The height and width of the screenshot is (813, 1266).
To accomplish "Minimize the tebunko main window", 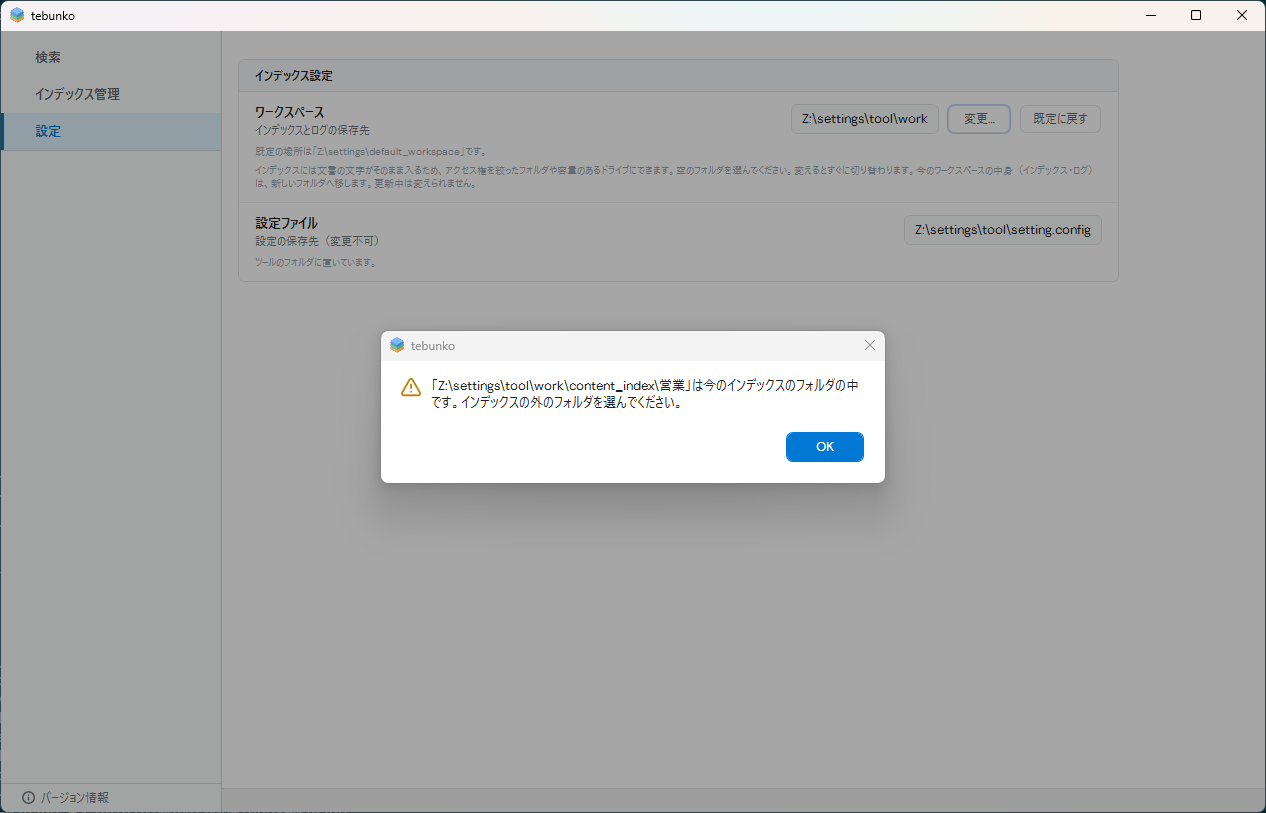I will click(1150, 15).
